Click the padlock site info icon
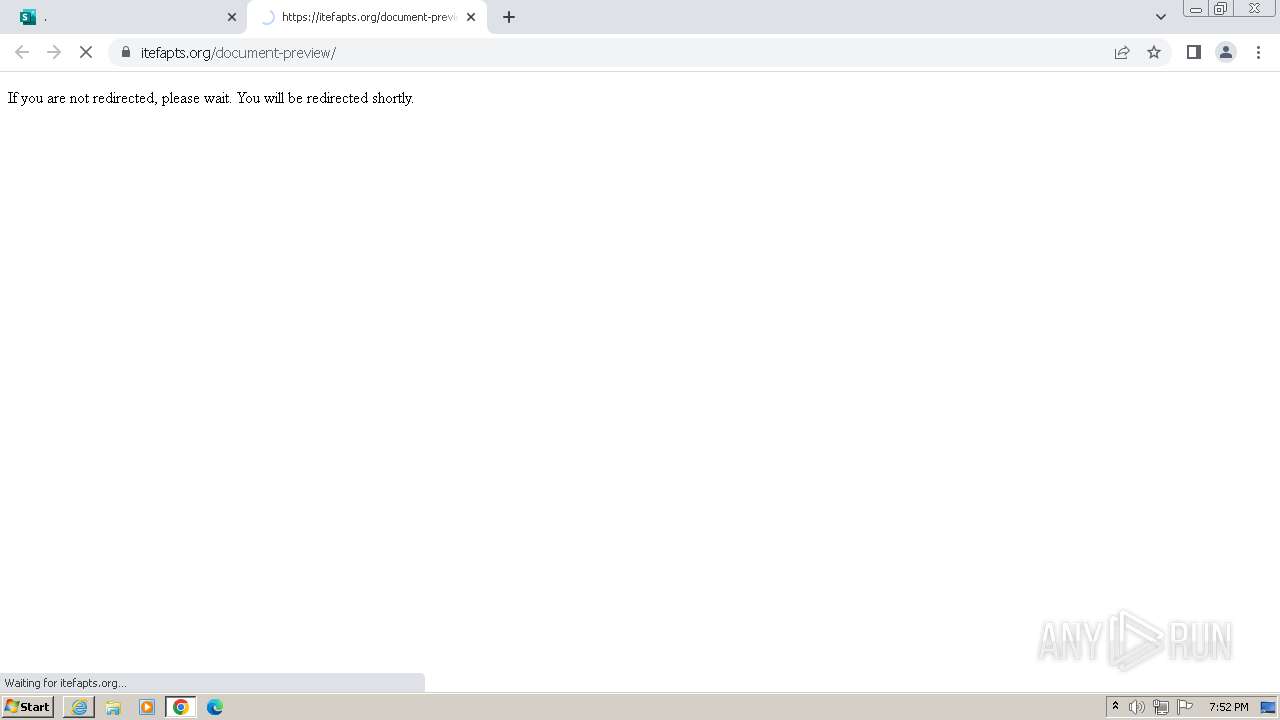The height and width of the screenshot is (720, 1280). coord(126,52)
